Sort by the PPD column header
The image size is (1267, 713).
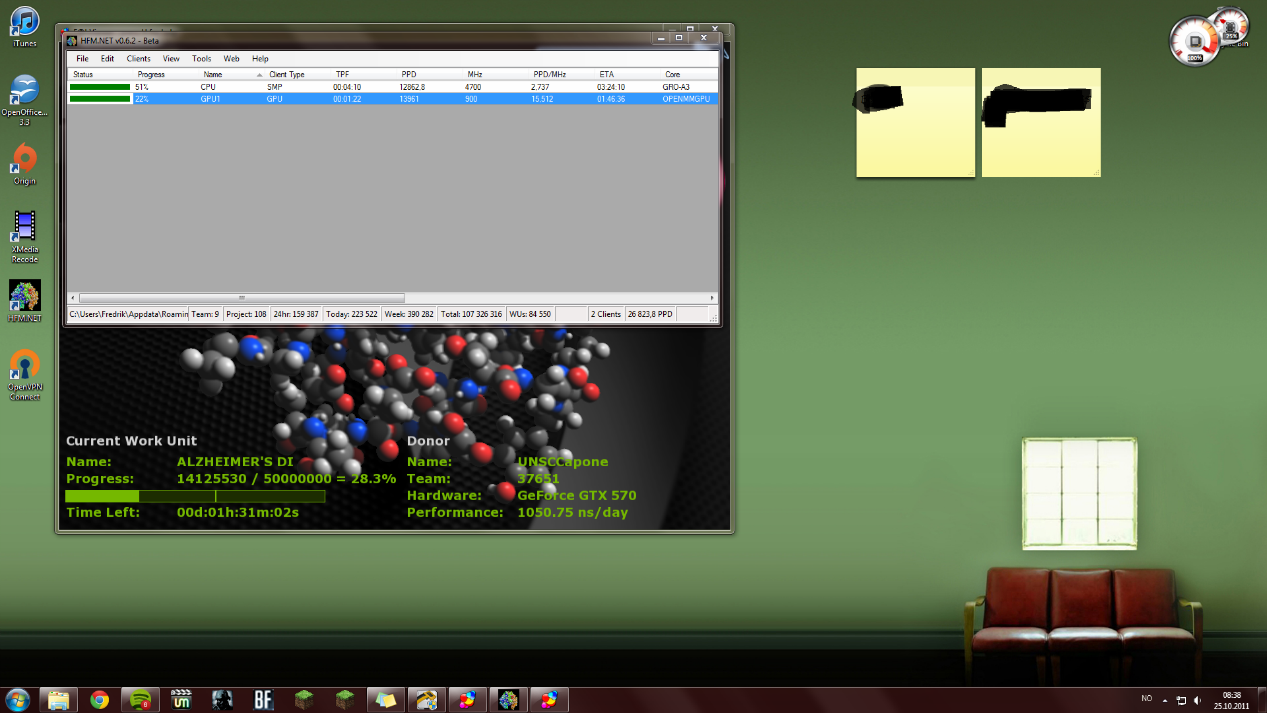click(x=409, y=75)
